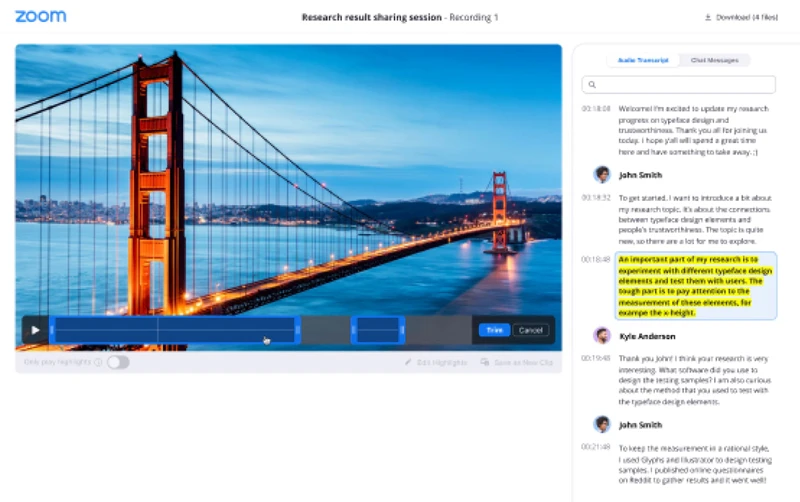Click the info icon beside Only play highlights
Image resolution: width=800 pixels, height=502 pixels.
click(x=98, y=362)
